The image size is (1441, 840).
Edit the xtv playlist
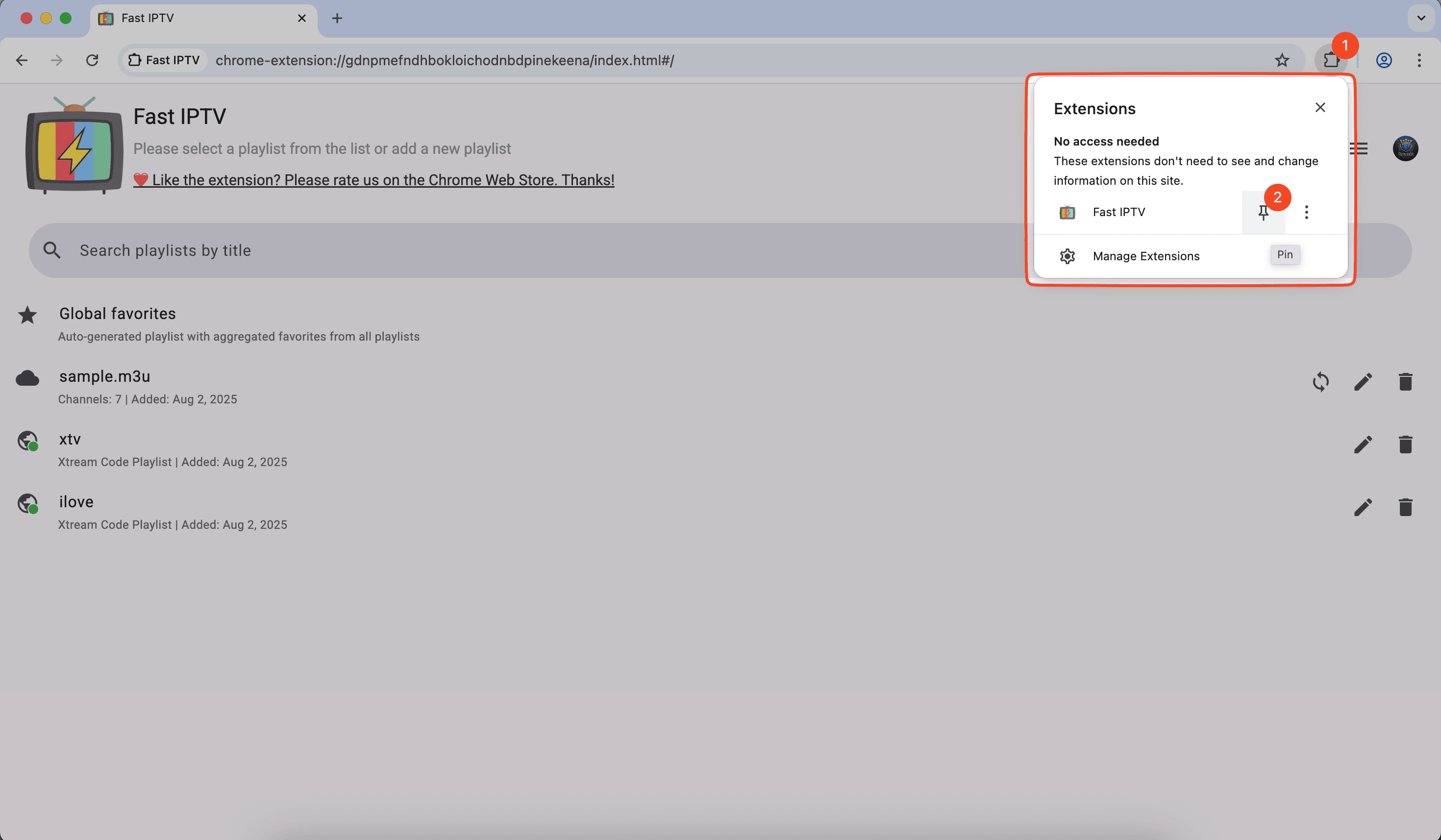(x=1363, y=445)
